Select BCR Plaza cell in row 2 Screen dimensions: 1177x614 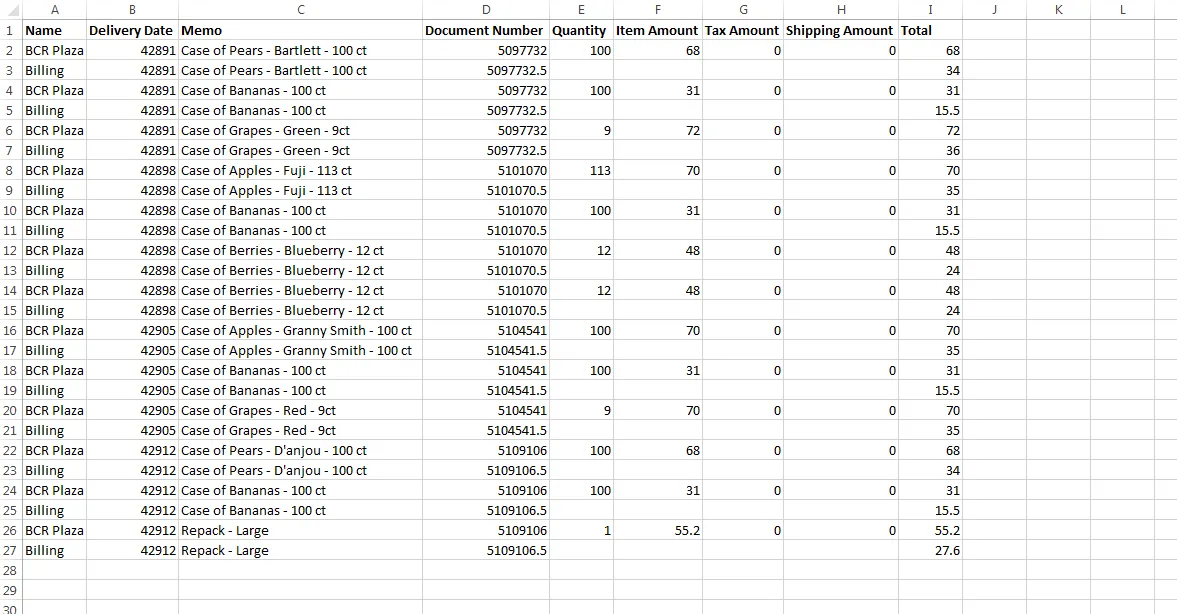(x=55, y=50)
